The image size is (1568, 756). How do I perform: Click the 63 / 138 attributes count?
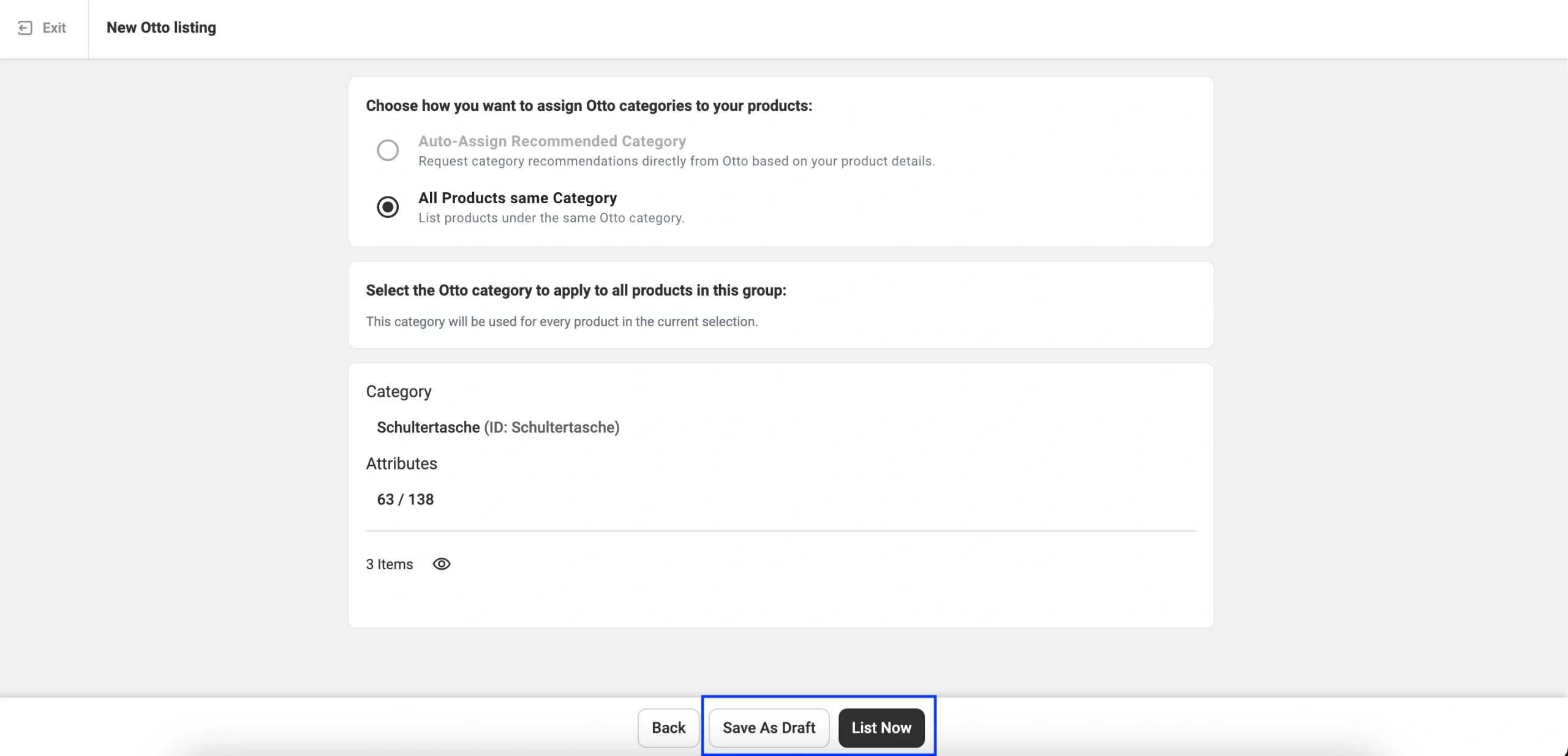(x=405, y=500)
